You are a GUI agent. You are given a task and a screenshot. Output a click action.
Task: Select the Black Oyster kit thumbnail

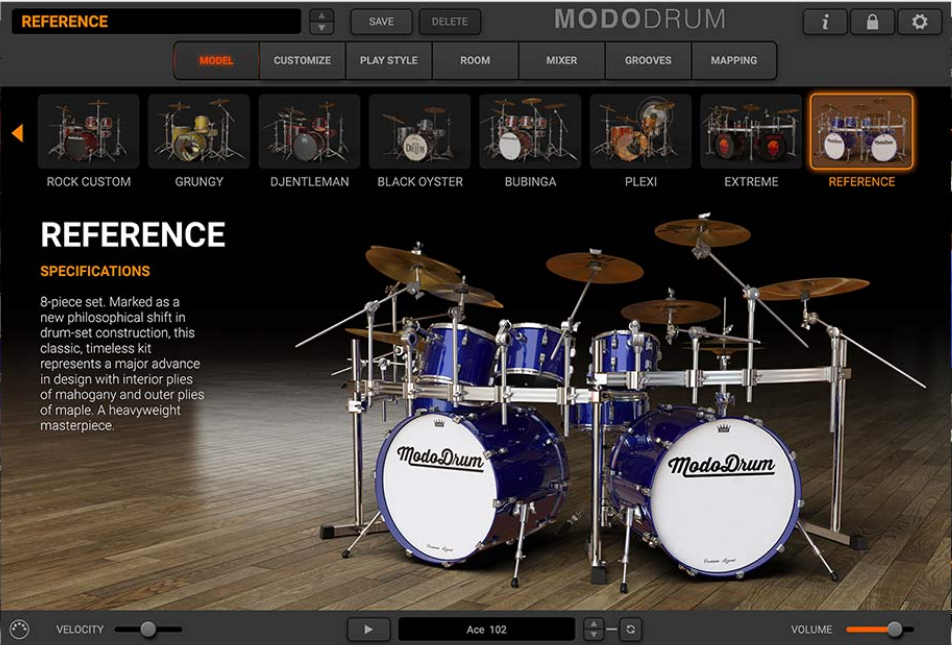point(420,132)
